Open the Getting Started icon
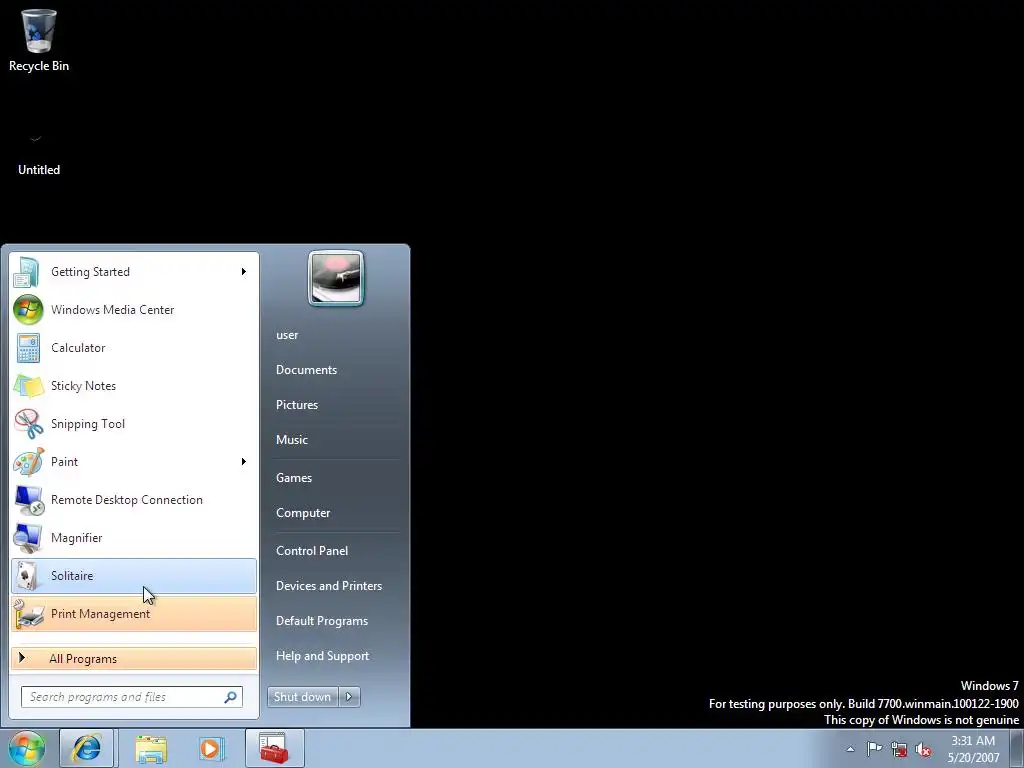 pyautogui.click(x=27, y=272)
